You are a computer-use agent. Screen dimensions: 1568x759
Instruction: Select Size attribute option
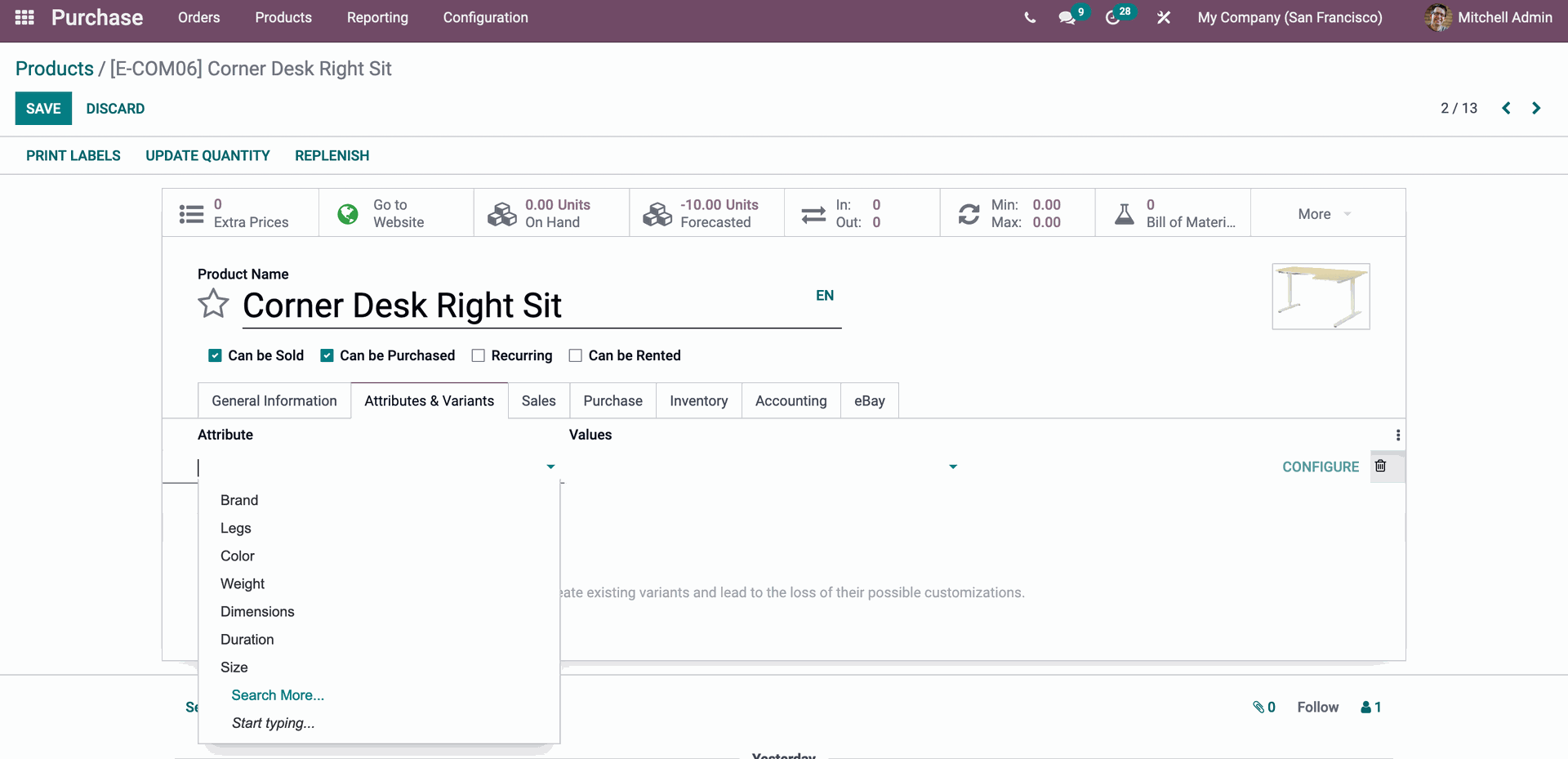coord(234,667)
